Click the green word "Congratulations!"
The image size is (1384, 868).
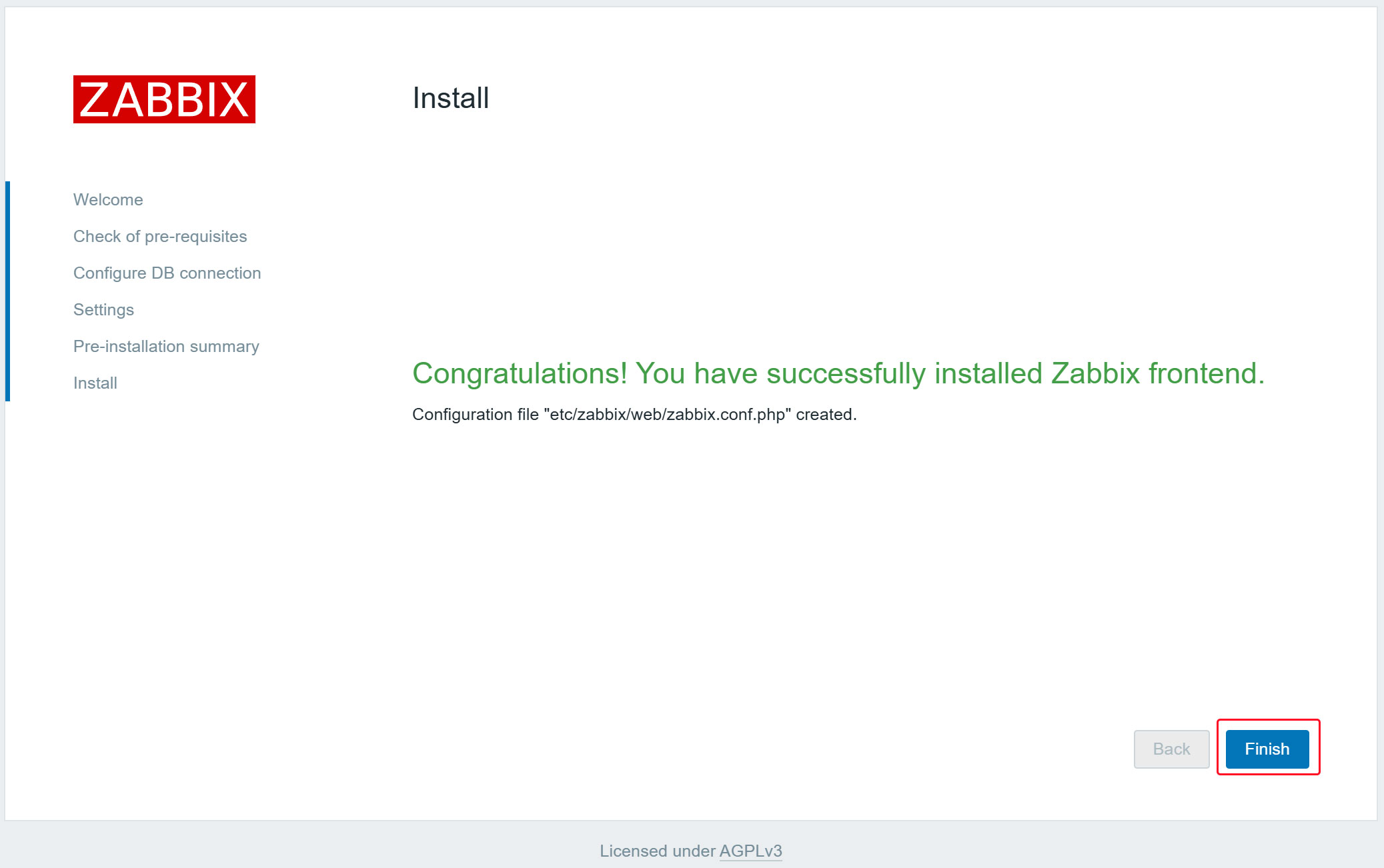point(520,373)
